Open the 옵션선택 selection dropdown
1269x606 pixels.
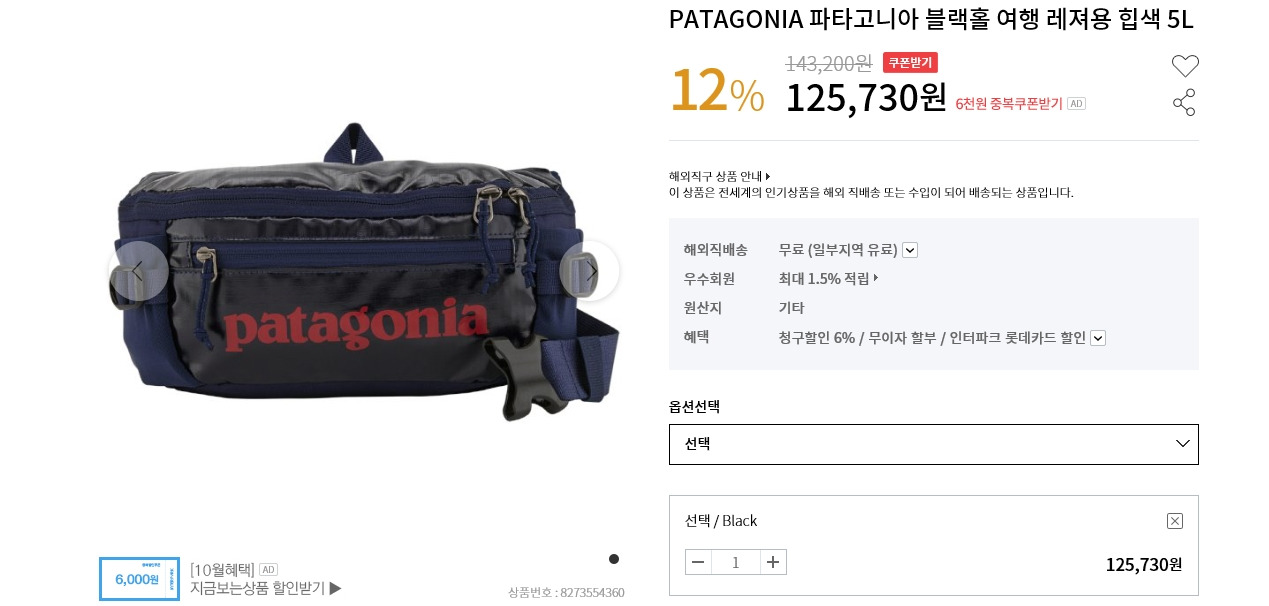click(933, 444)
